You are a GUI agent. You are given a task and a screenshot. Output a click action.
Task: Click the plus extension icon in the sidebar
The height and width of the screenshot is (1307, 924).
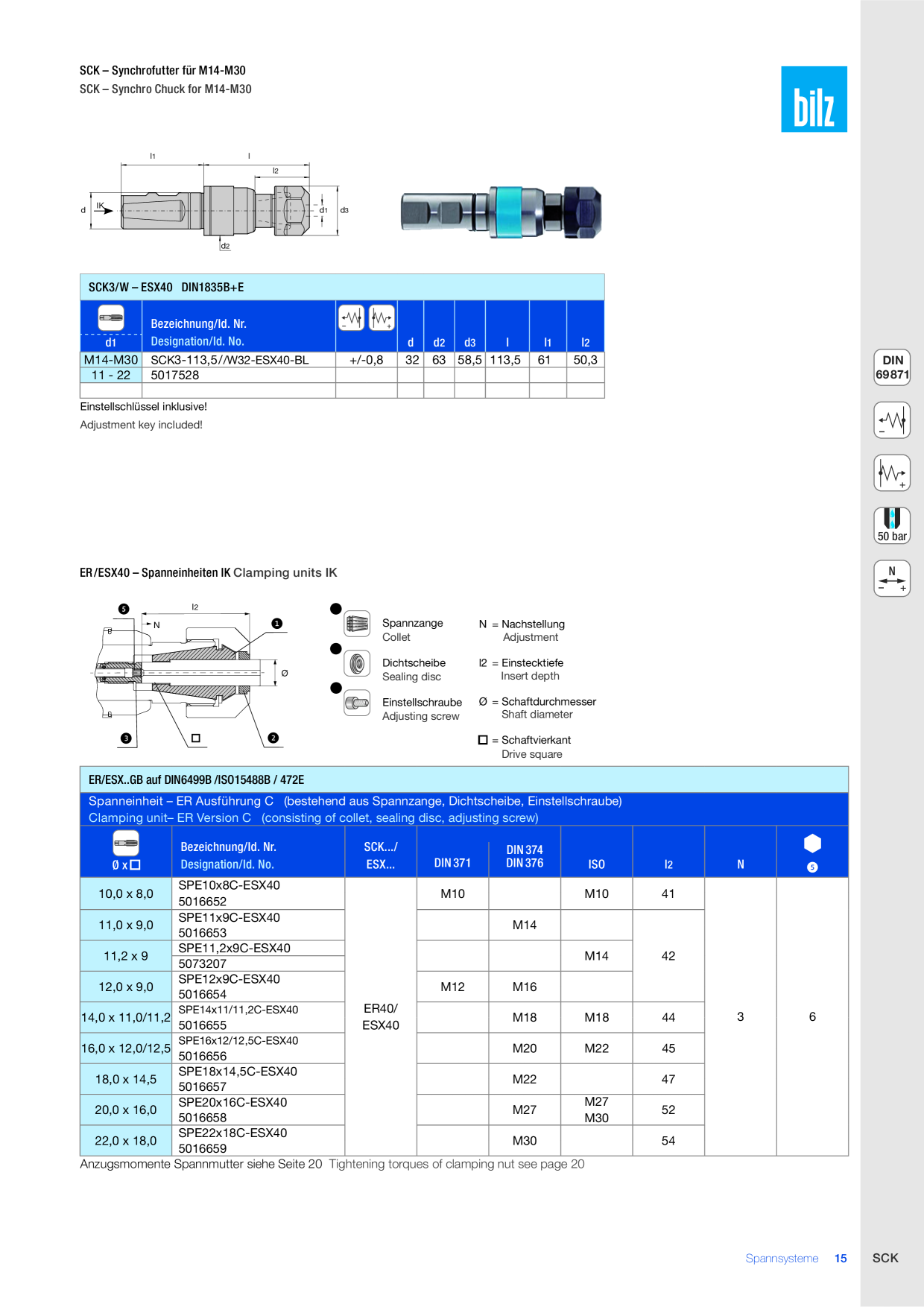point(892,473)
